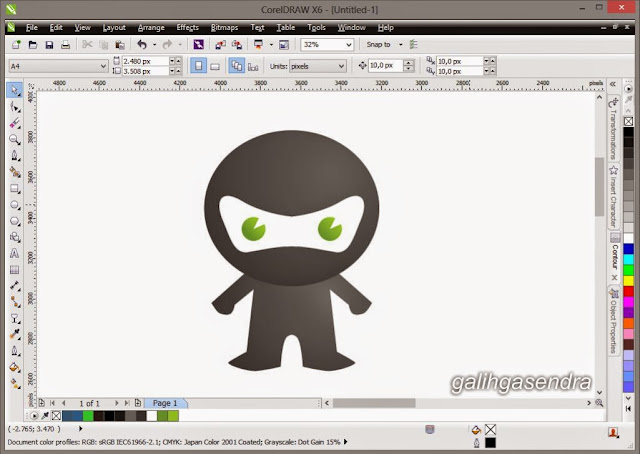Select the Blend interactive tool

[14, 318]
